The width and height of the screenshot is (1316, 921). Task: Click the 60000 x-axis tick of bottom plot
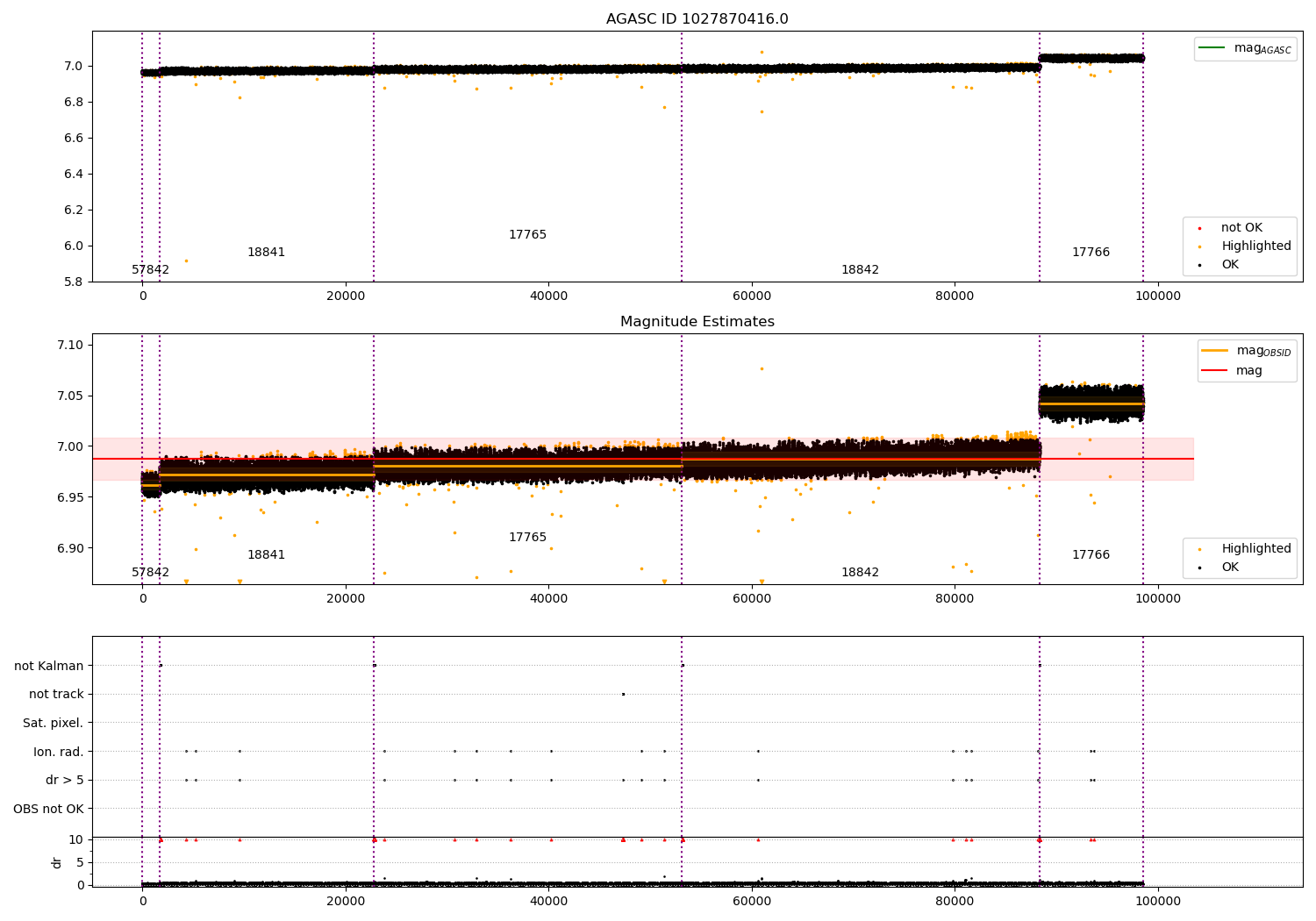752,902
